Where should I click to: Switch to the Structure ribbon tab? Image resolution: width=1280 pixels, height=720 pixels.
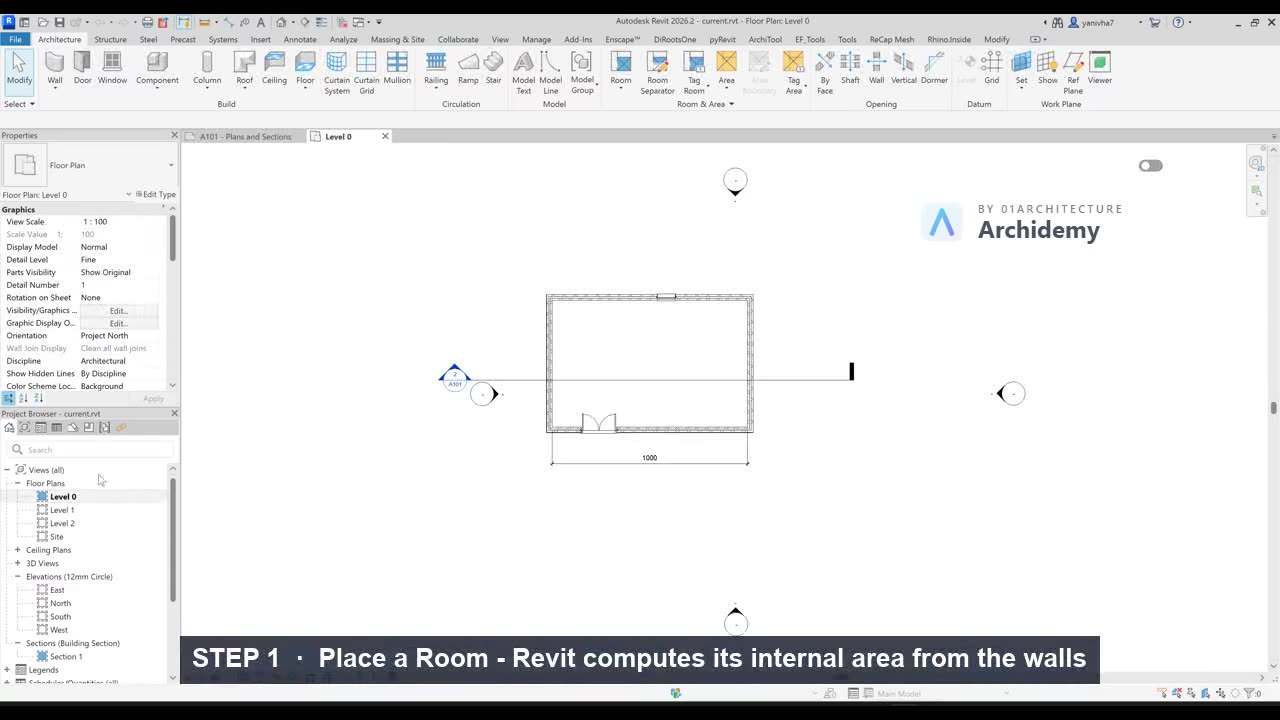[110, 39]
